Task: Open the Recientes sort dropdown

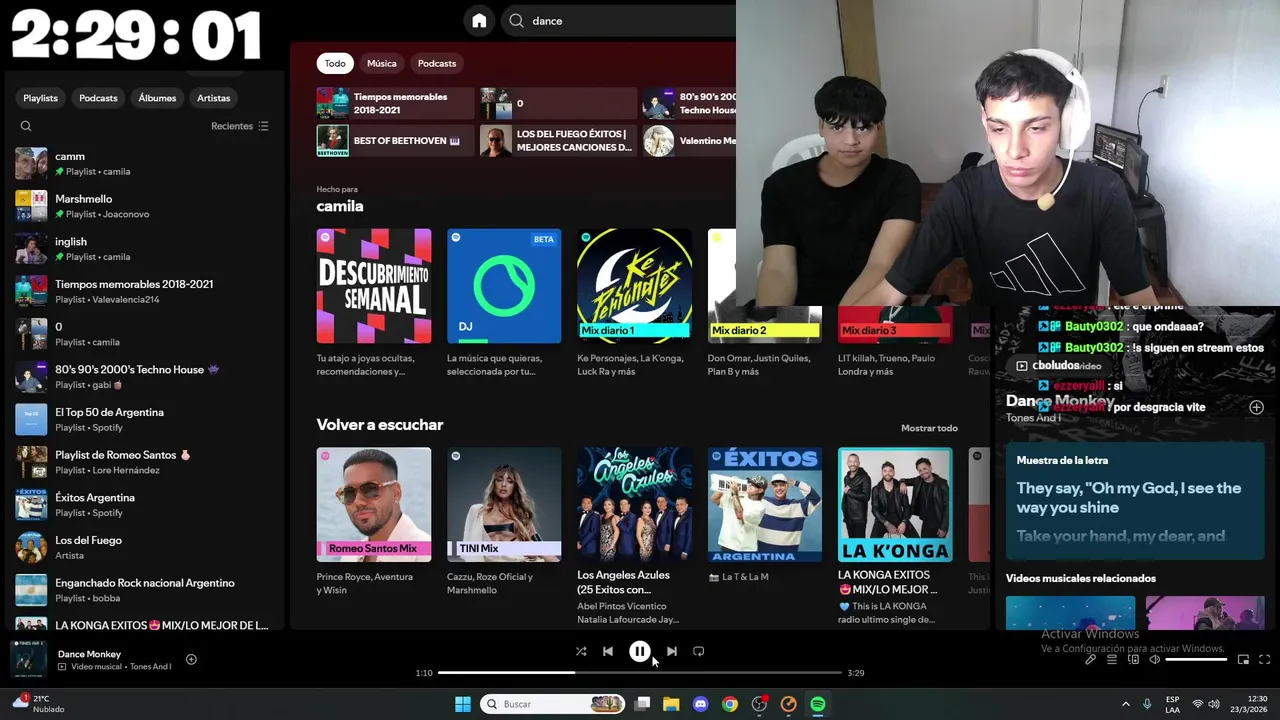Action: tap(240, 126)
